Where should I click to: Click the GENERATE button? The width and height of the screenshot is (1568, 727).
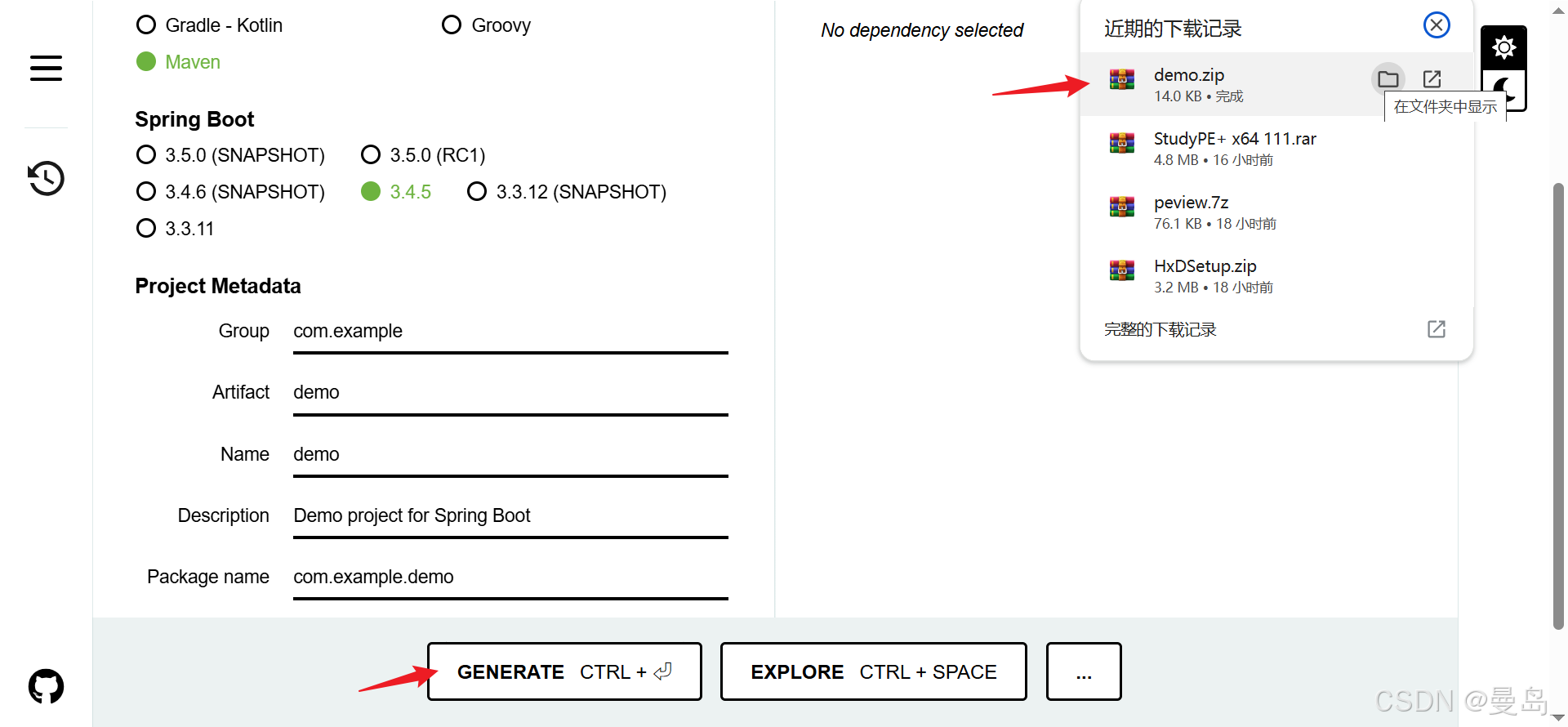pyautogui.click(x=564, y=671)
